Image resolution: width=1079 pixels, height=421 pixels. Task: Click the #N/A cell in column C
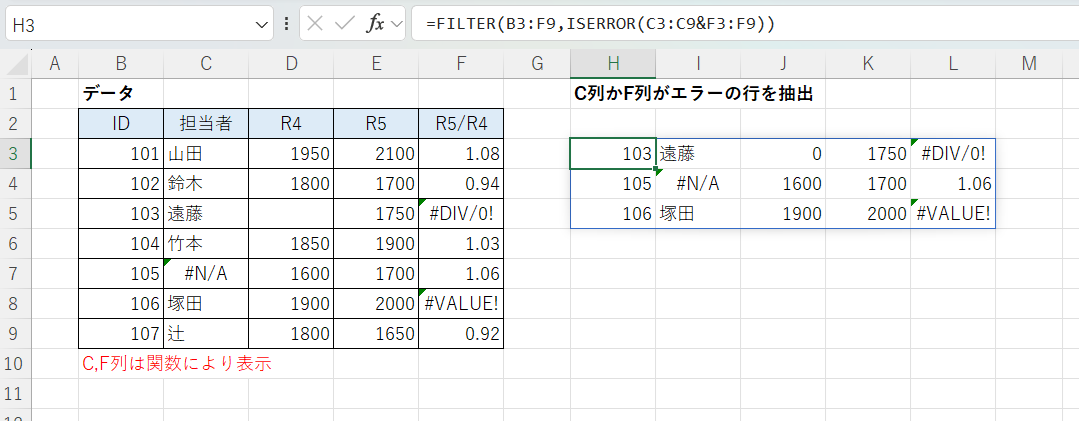[206, 274]
